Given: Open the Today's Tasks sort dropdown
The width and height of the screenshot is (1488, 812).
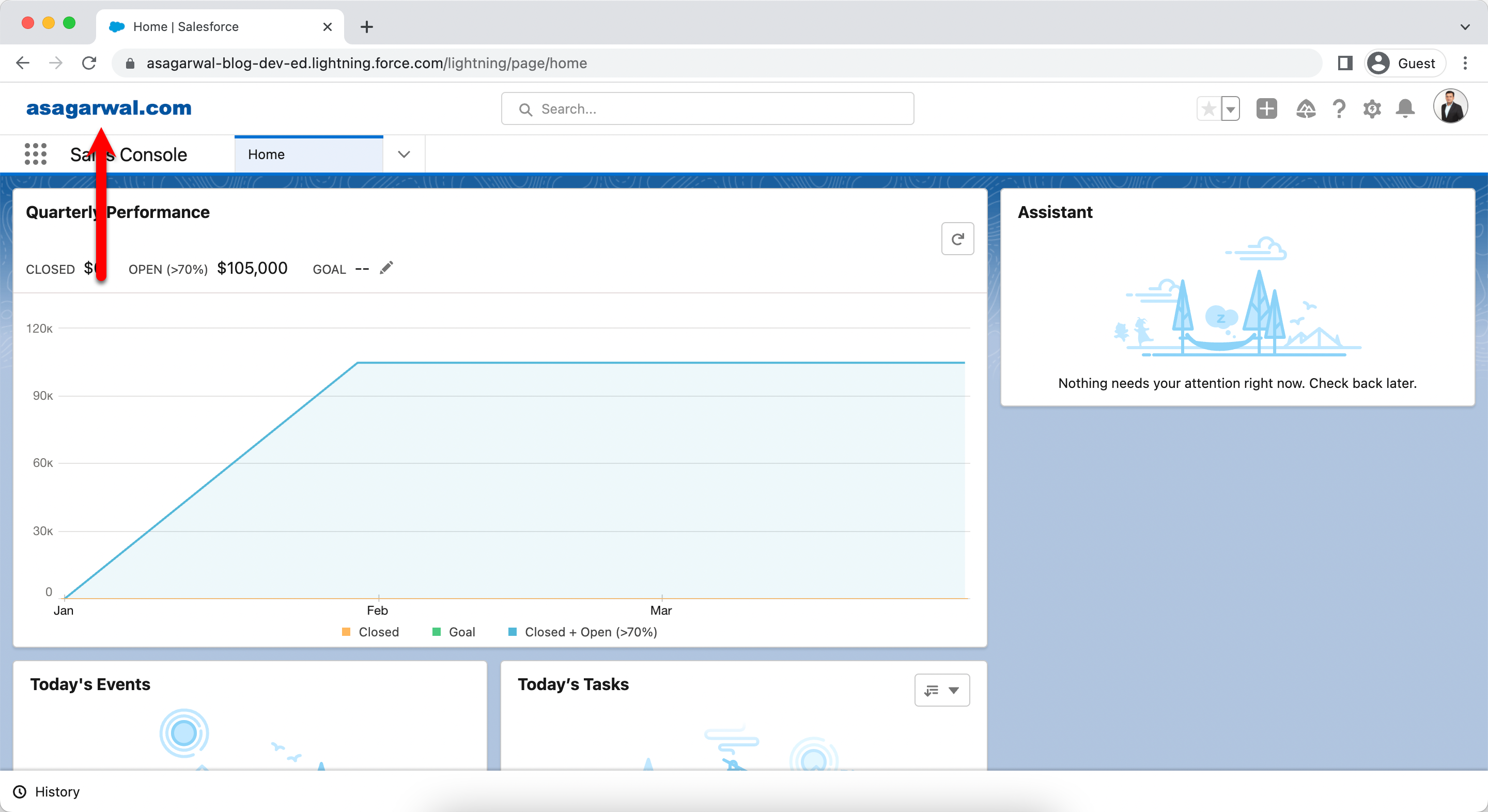Looking at the screenshot, I should [941, 690].
